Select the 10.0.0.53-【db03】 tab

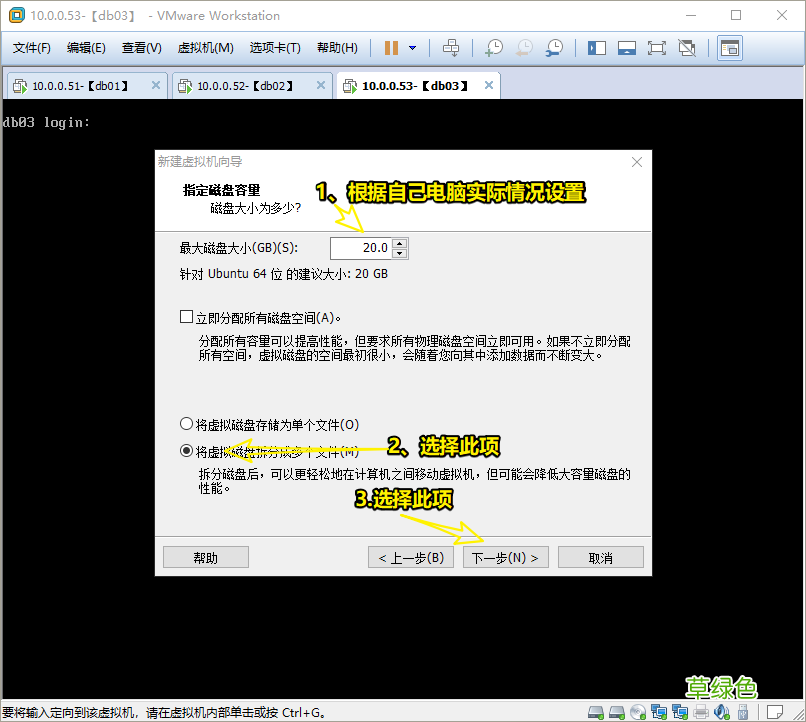(418, 86)
